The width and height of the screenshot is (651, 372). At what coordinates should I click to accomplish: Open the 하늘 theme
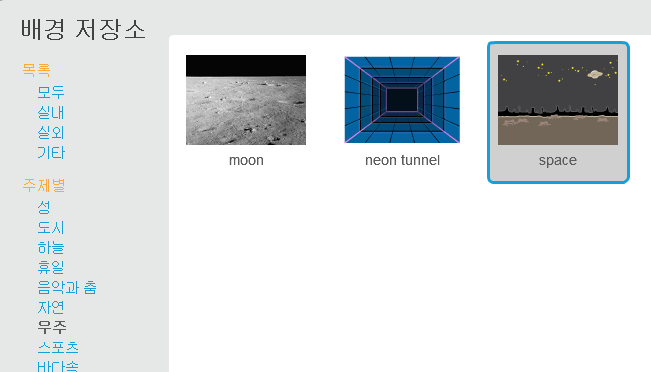(51, 247)
